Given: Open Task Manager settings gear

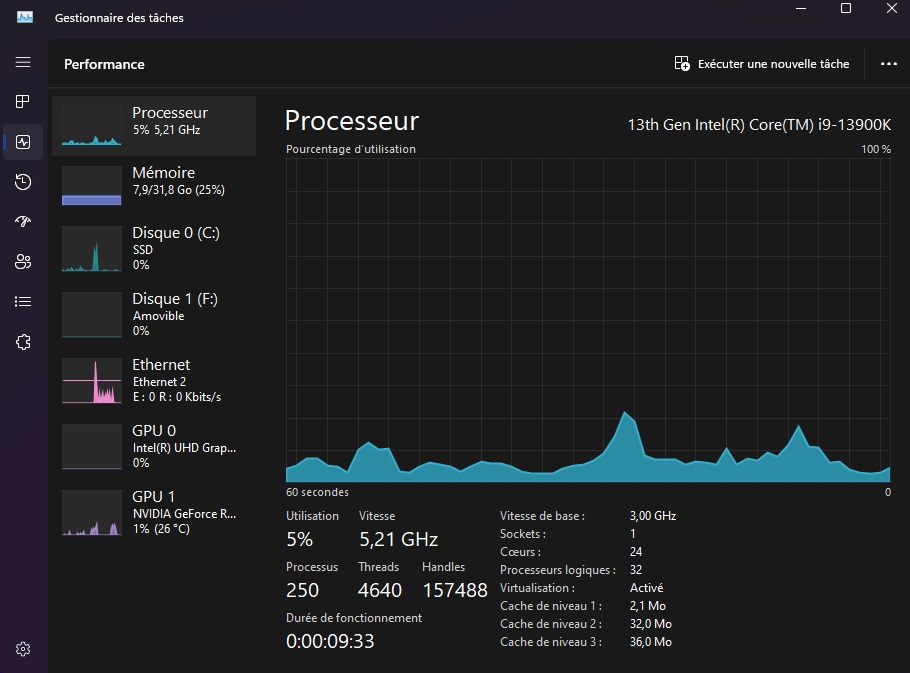Looking at the screenshot, I should pyautogui.click(x=23, y=649).
